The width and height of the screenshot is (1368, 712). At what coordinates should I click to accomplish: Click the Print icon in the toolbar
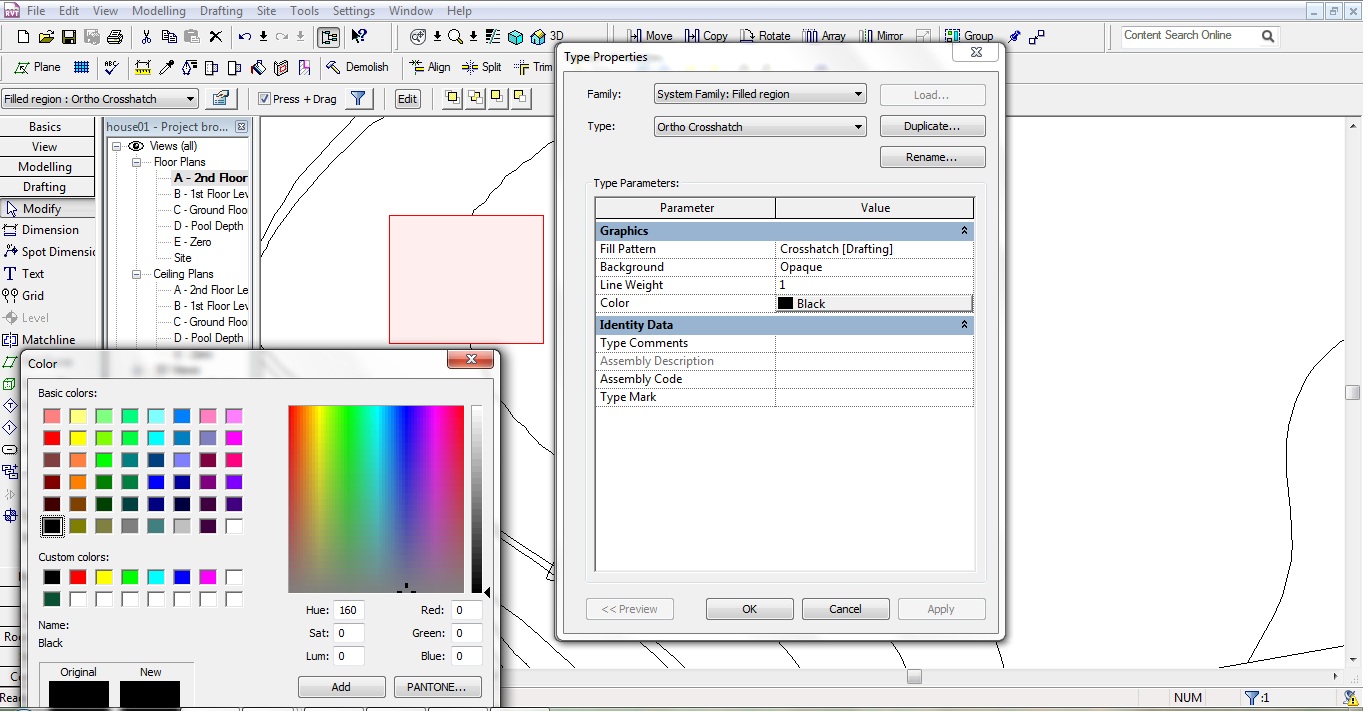(115, 37)
